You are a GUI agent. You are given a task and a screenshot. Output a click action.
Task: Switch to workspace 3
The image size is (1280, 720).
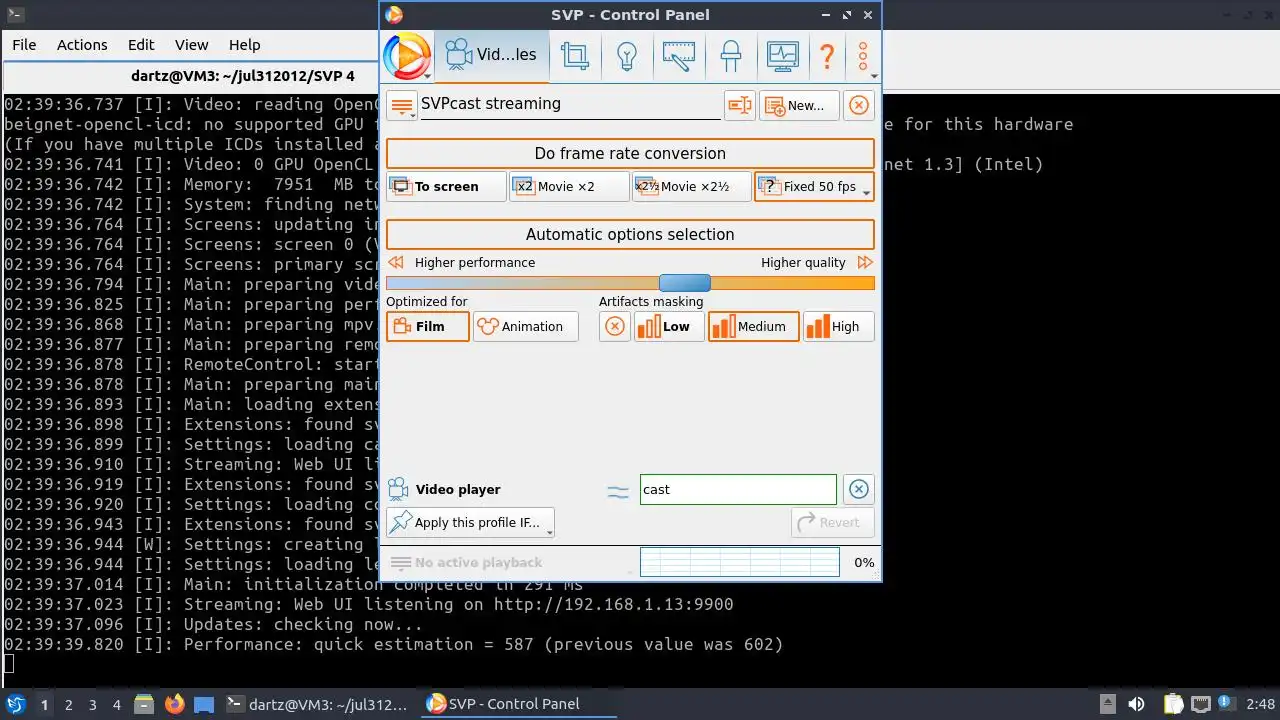pyautogui.click(x=92, y=704)
